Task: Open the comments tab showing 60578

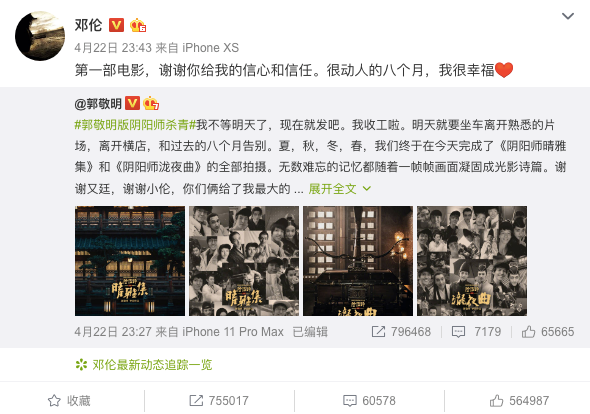Action: (x=369, y=401)
